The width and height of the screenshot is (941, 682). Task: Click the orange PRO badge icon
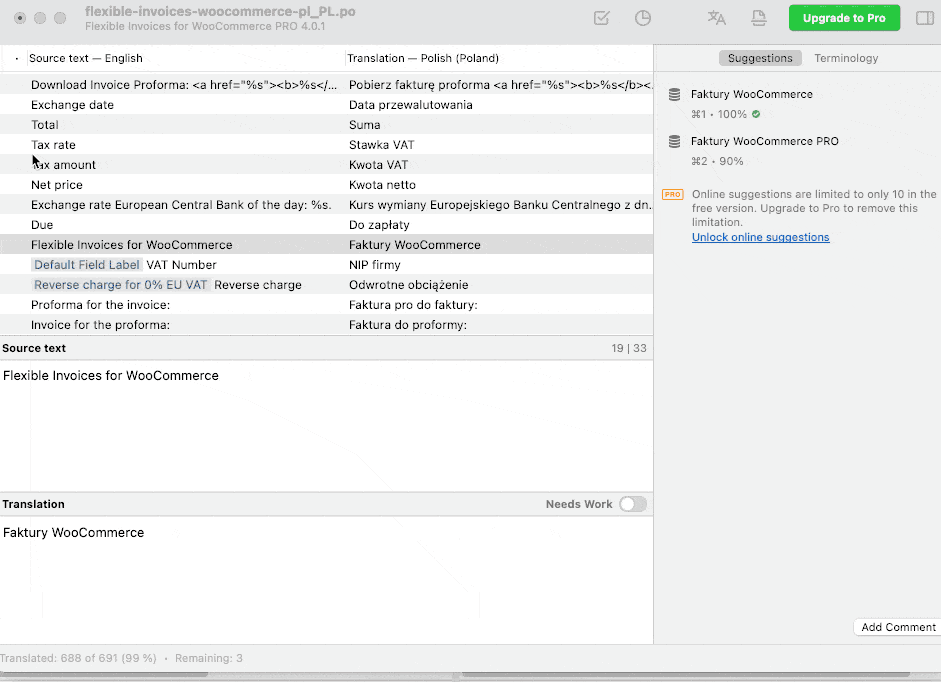click(673, 195)
